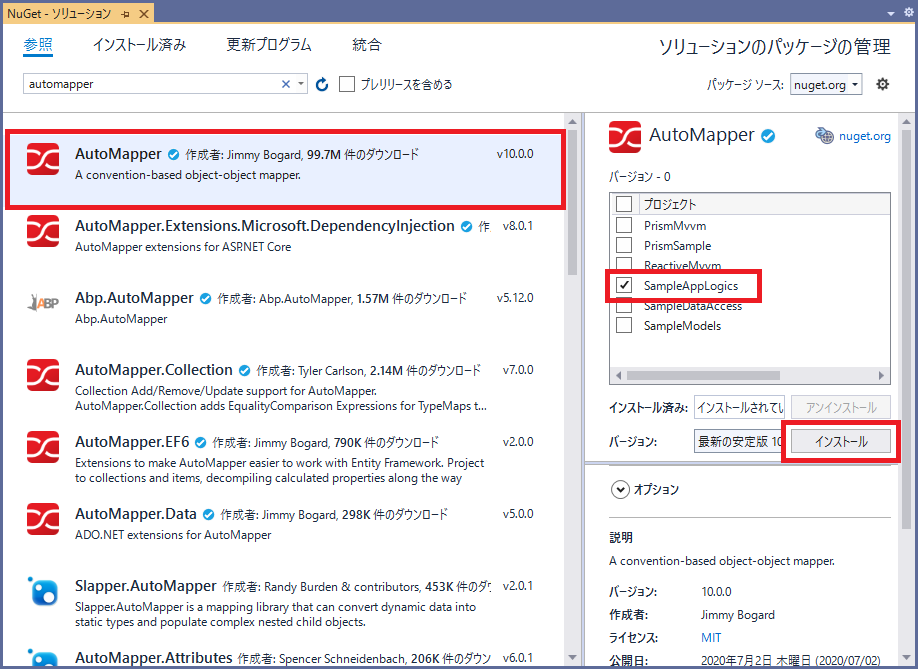Click the large AutoMapper logo in details pane
This screenshot has width=918, height=669.
click(625, 136)
